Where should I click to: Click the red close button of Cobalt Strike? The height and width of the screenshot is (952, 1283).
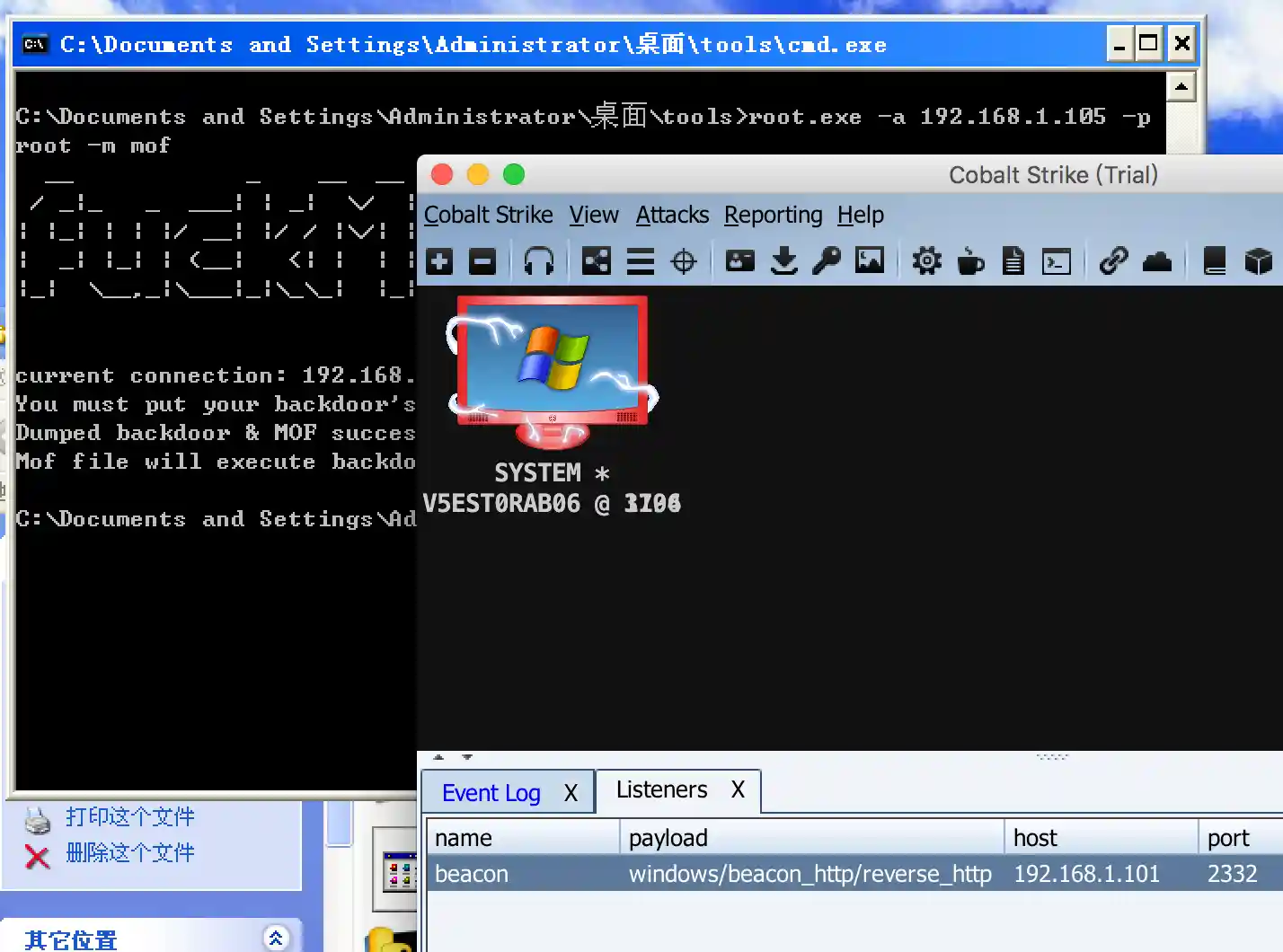click(442, 174)
